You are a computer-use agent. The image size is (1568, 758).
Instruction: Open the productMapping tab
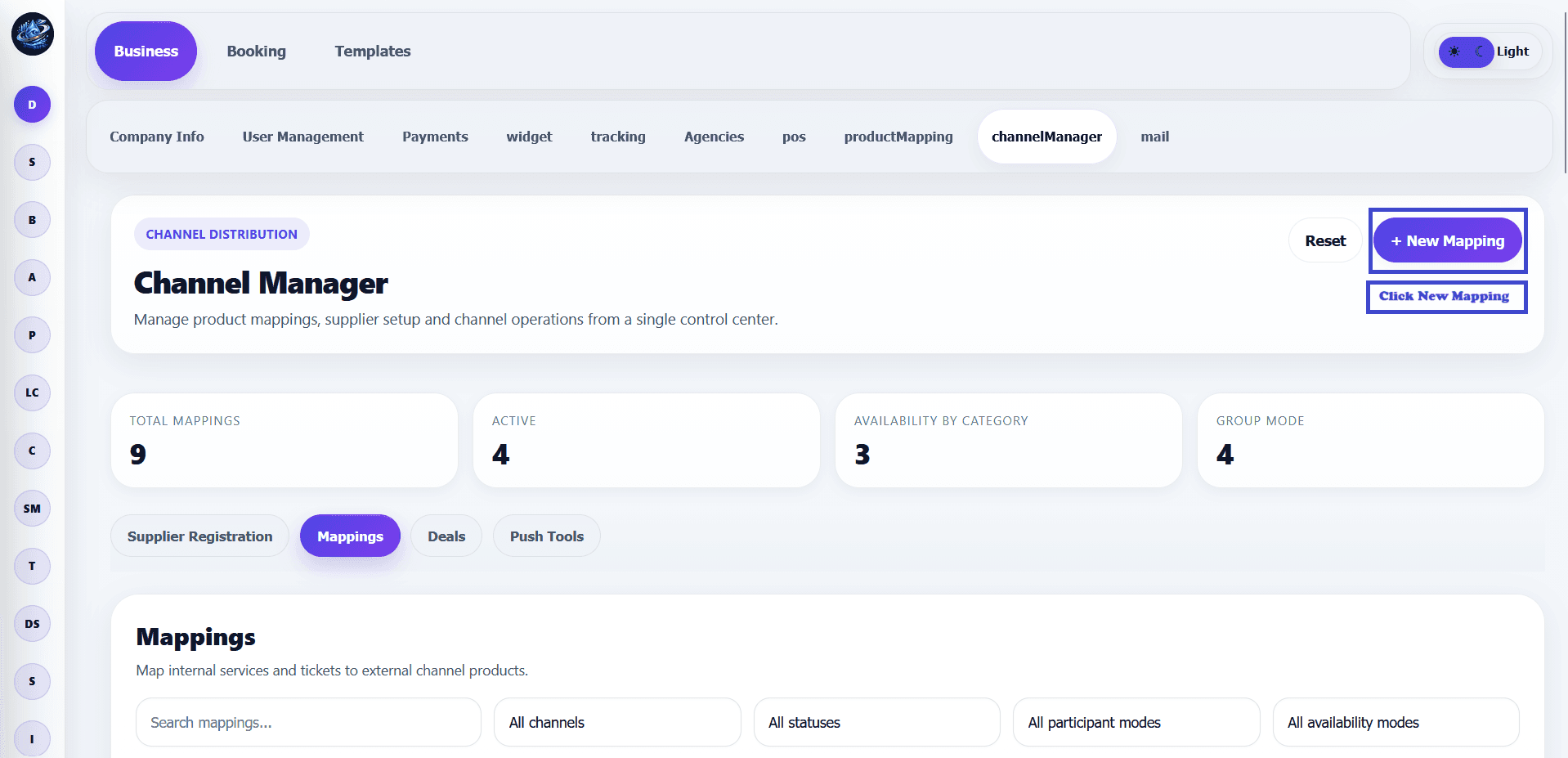898,137
